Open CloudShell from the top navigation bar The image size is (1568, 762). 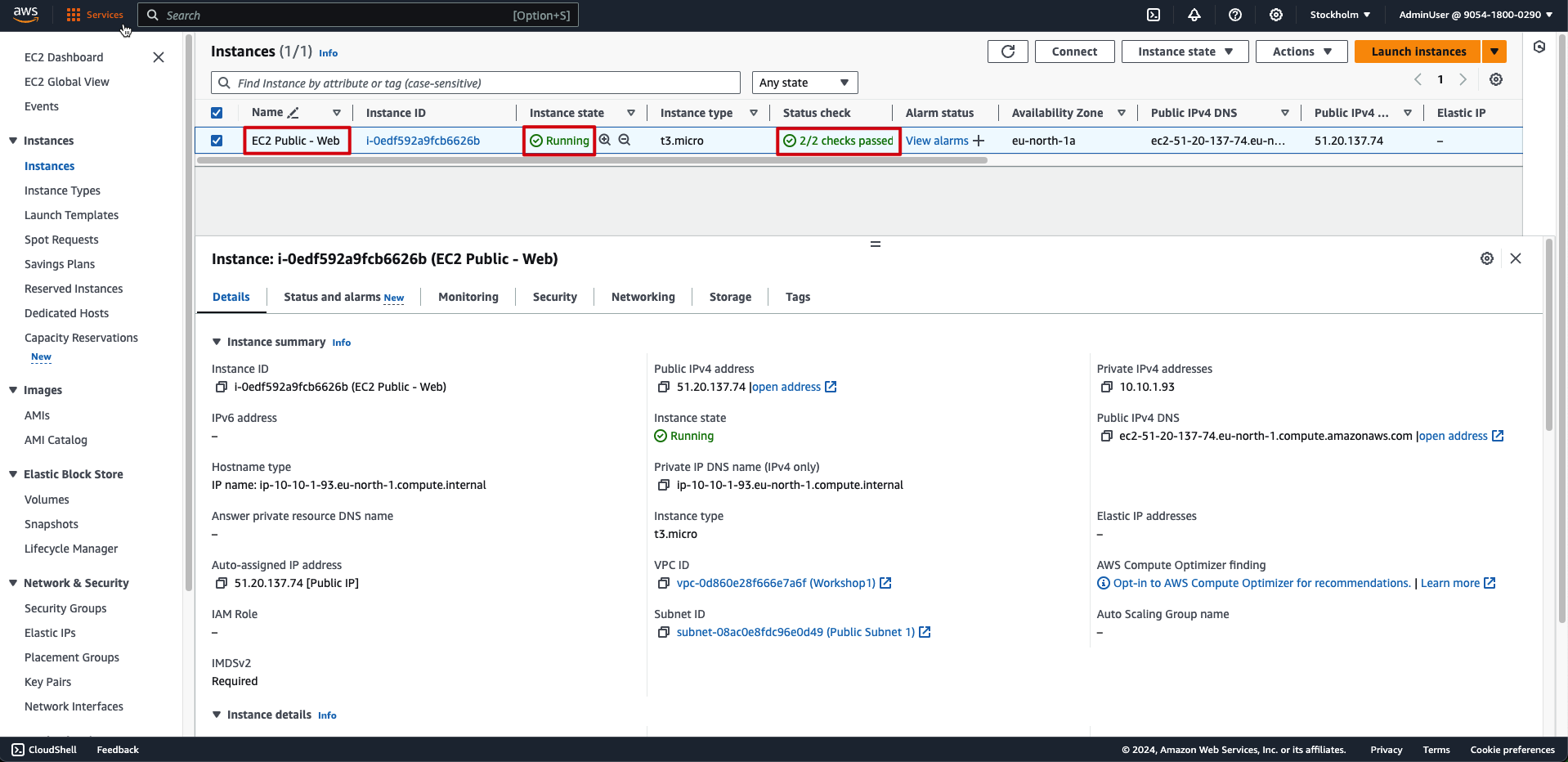(x=1154, y=15)
